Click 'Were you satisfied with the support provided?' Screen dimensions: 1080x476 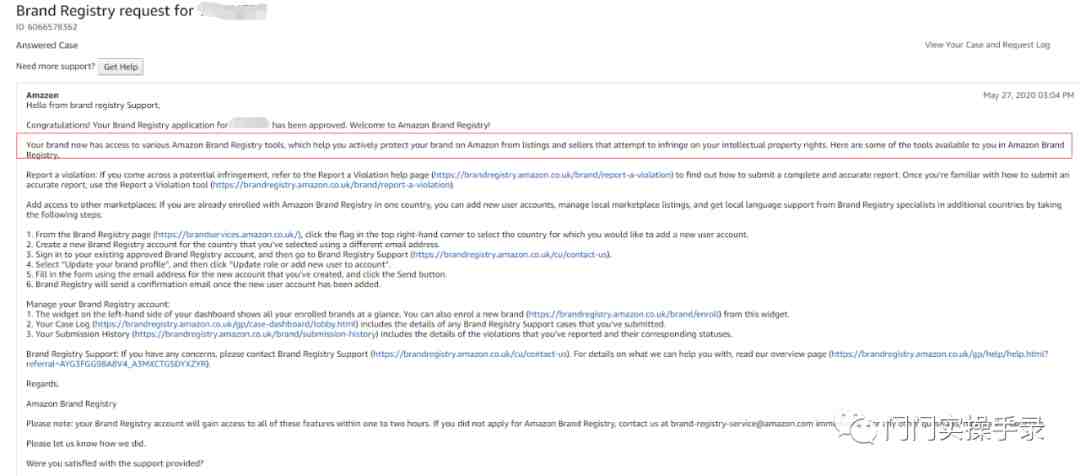point(115,463)
